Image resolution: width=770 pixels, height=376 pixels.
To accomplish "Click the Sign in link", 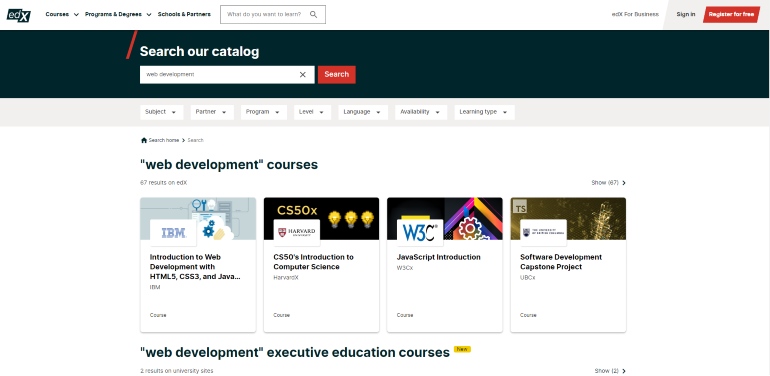I will pos(686,14).
